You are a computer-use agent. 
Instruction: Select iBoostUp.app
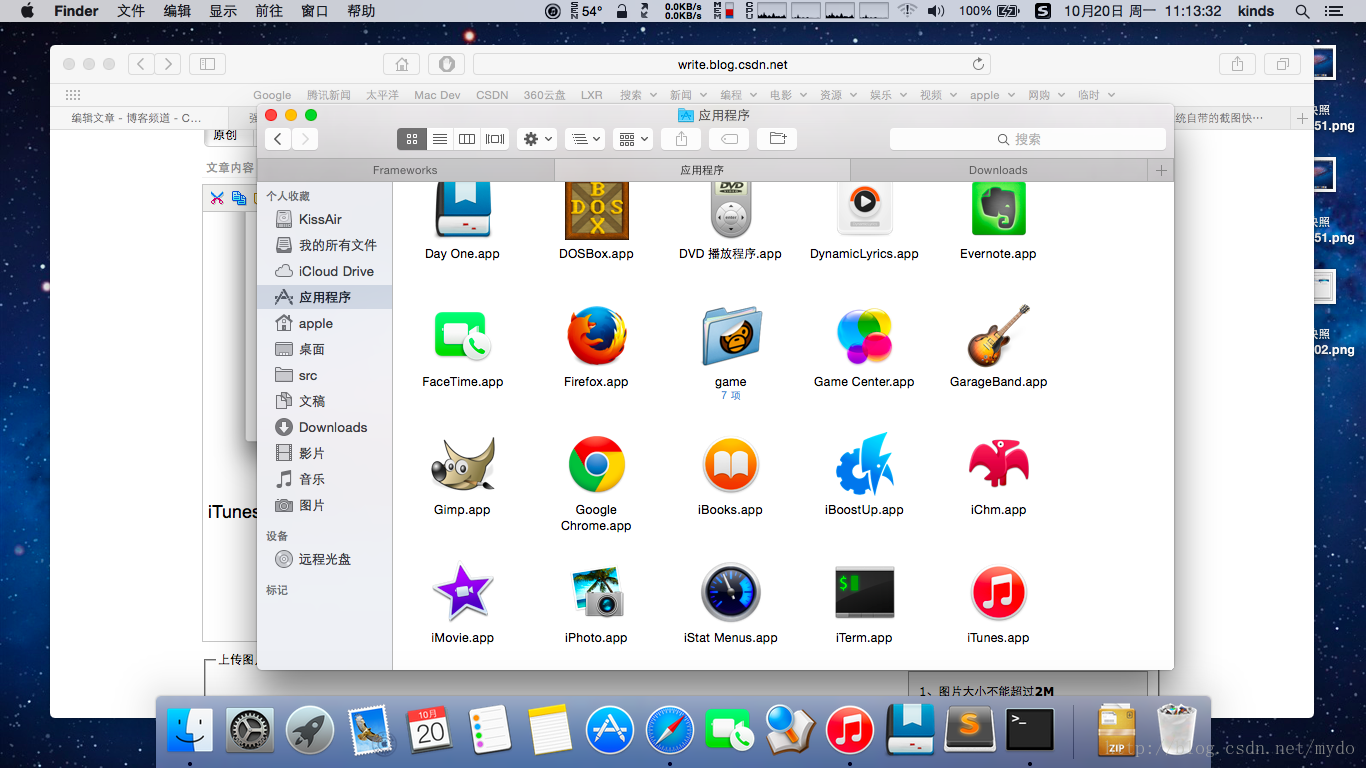coord(864,465)
